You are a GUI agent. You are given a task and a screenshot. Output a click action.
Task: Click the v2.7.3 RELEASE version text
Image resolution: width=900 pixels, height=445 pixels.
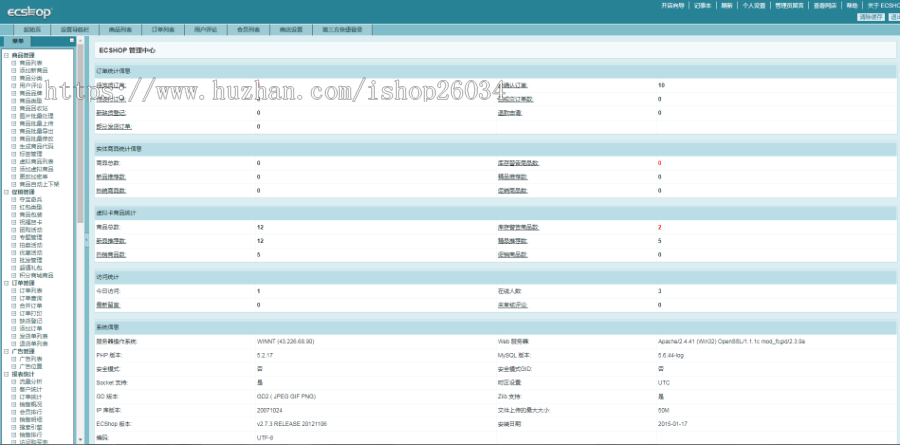(292, 424)
